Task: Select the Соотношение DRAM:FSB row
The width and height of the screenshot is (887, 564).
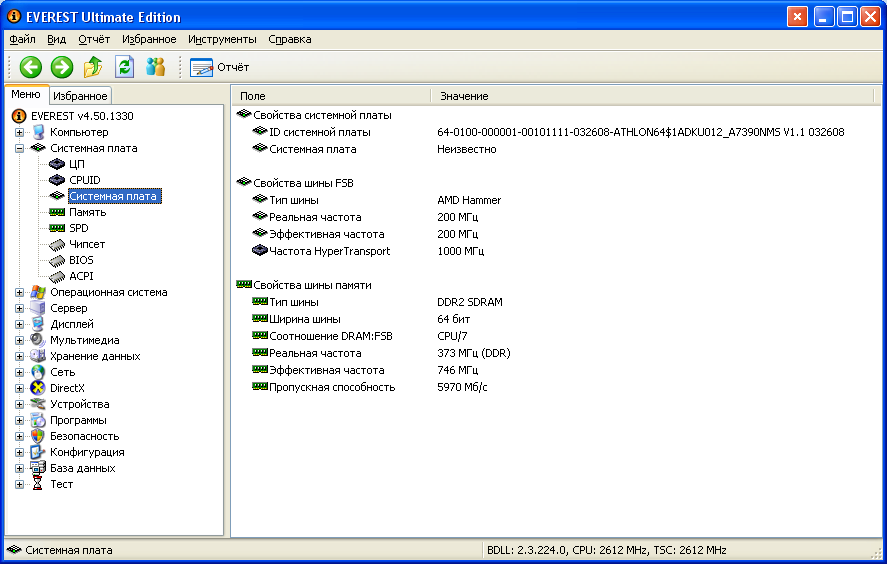Action: pos(557,336)
